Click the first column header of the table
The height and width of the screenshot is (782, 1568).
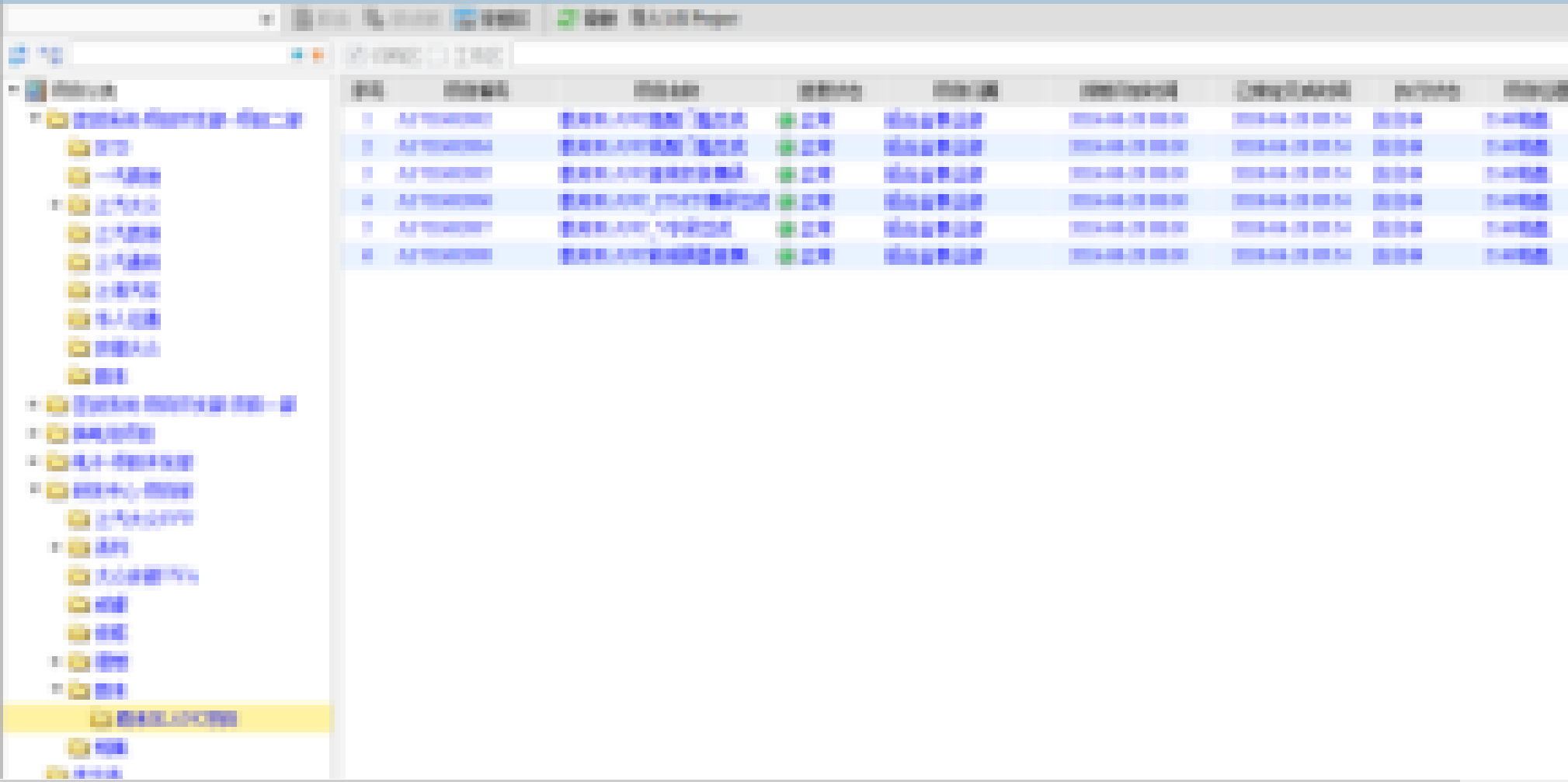(x=367, y=91)
